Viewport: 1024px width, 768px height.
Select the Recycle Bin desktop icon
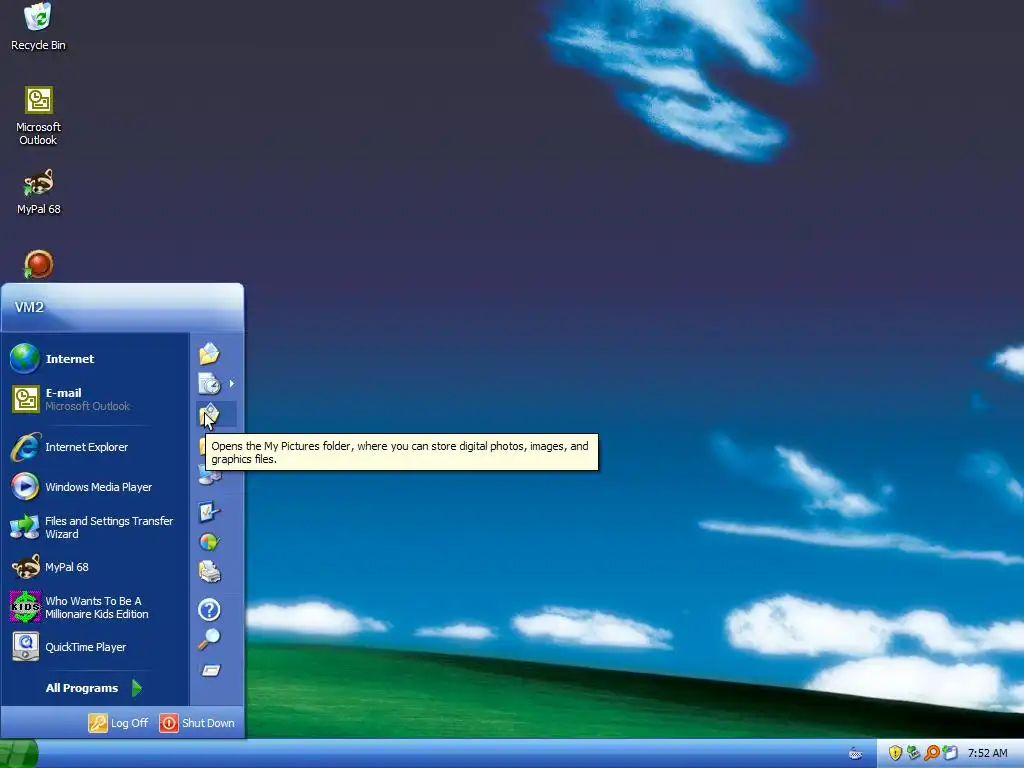pos(38,28)
